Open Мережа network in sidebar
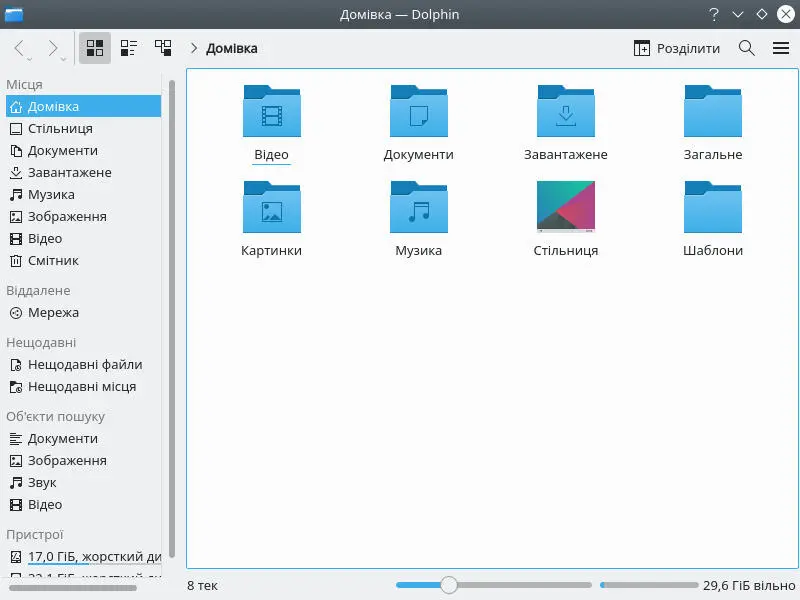This screenshot has height=600, width=800. [84, 312]
